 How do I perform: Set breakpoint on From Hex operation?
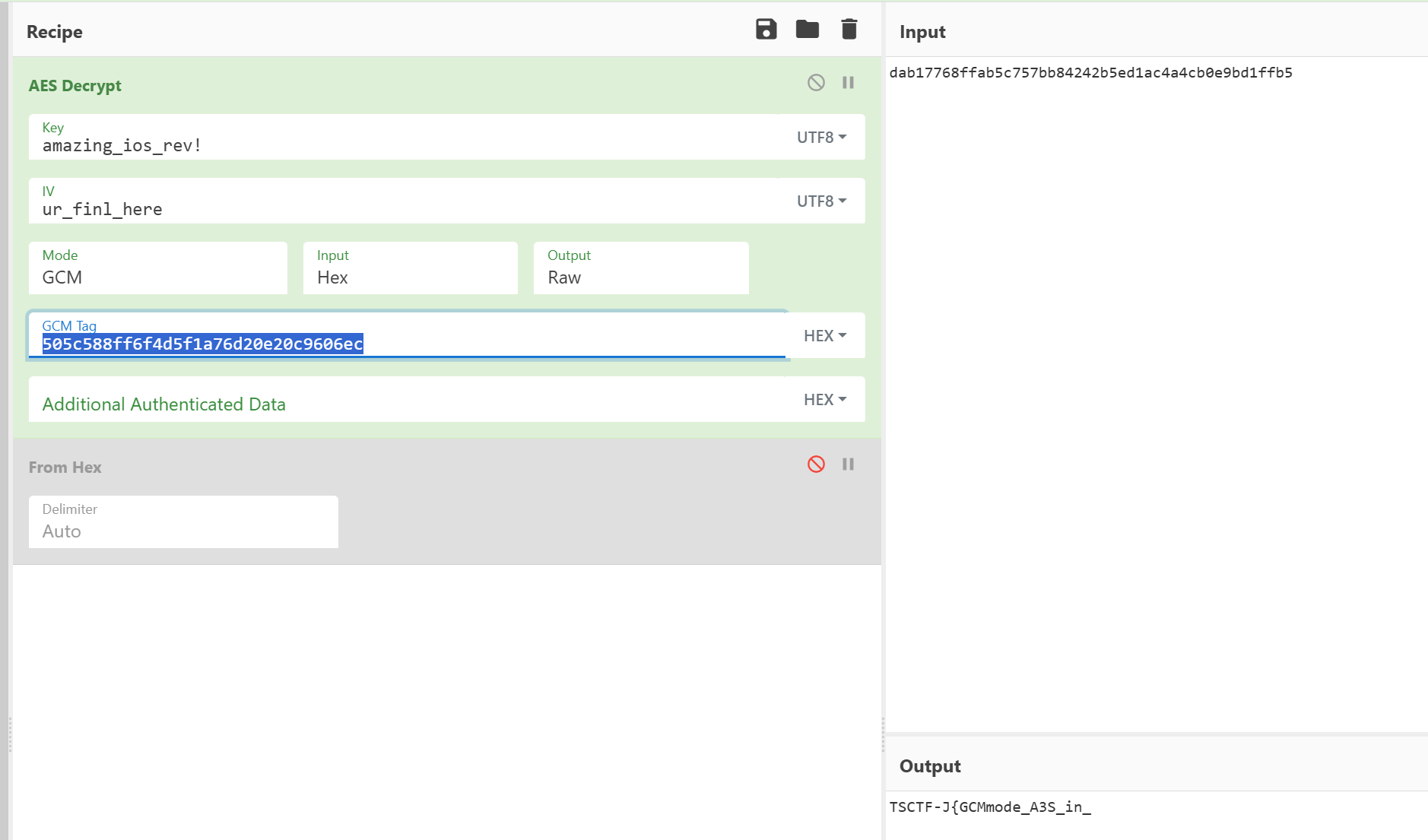[848, 464]
